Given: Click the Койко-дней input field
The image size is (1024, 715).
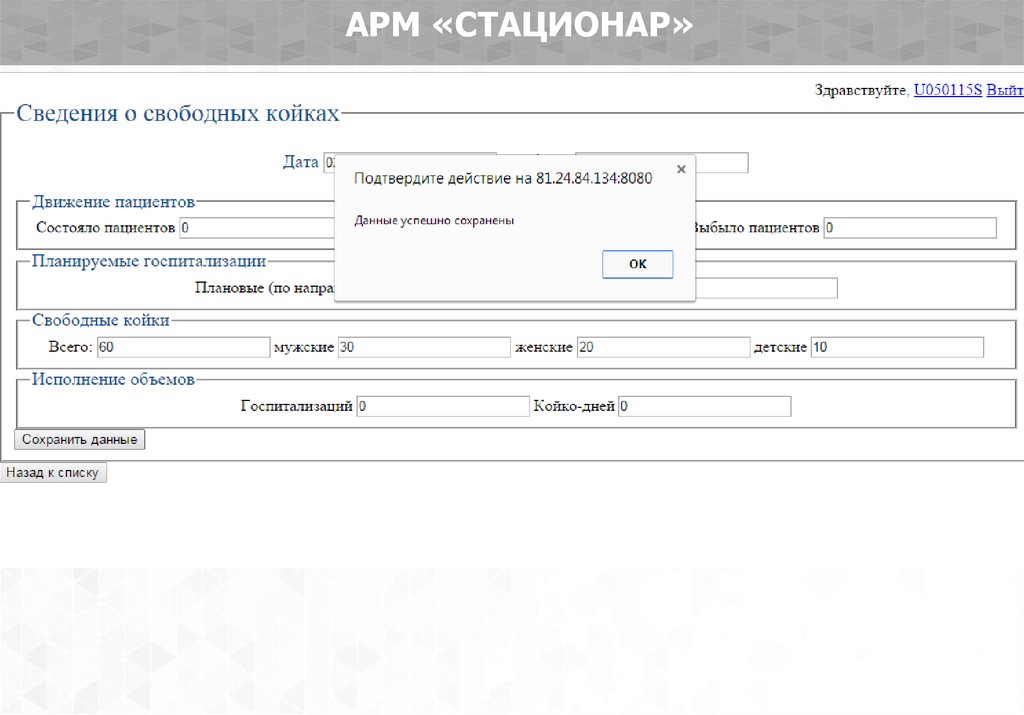Looking at the screenshot, I should (x=704, y=406).
